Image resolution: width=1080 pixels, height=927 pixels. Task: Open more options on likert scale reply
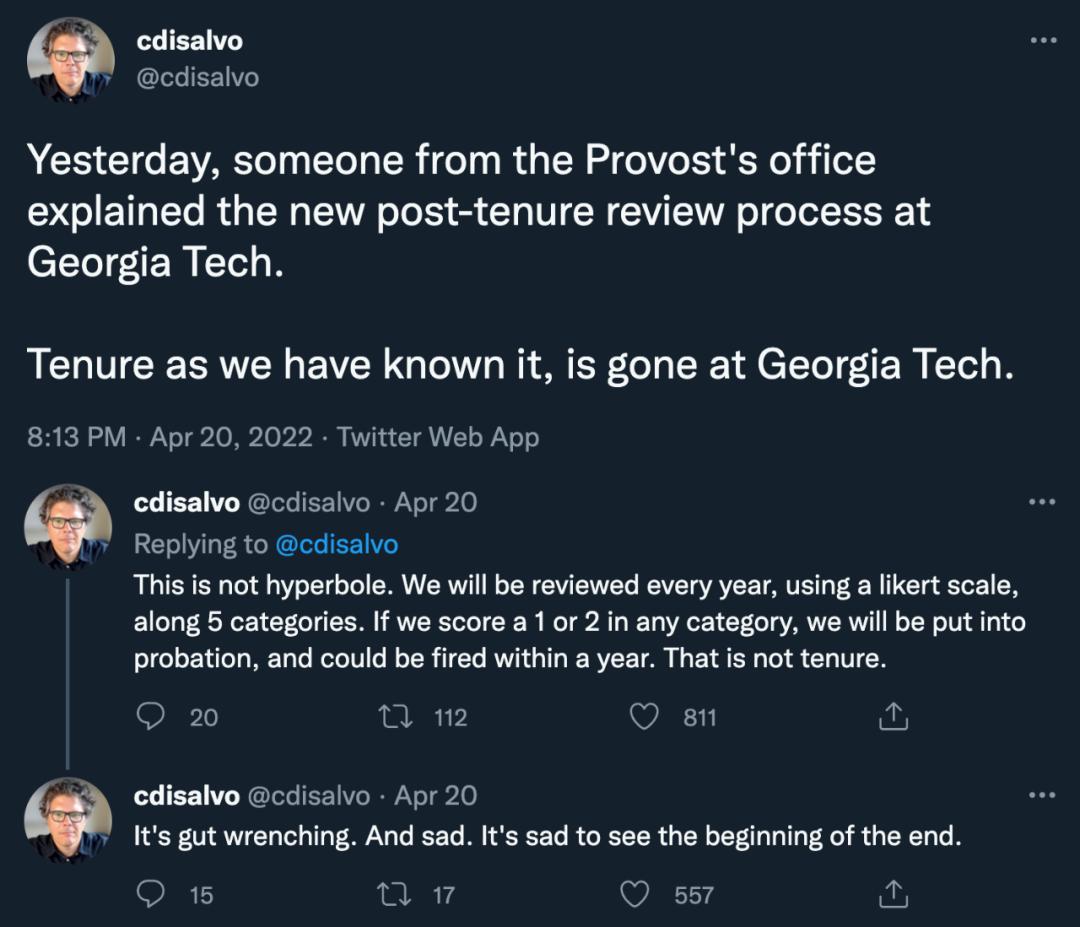1042,502
